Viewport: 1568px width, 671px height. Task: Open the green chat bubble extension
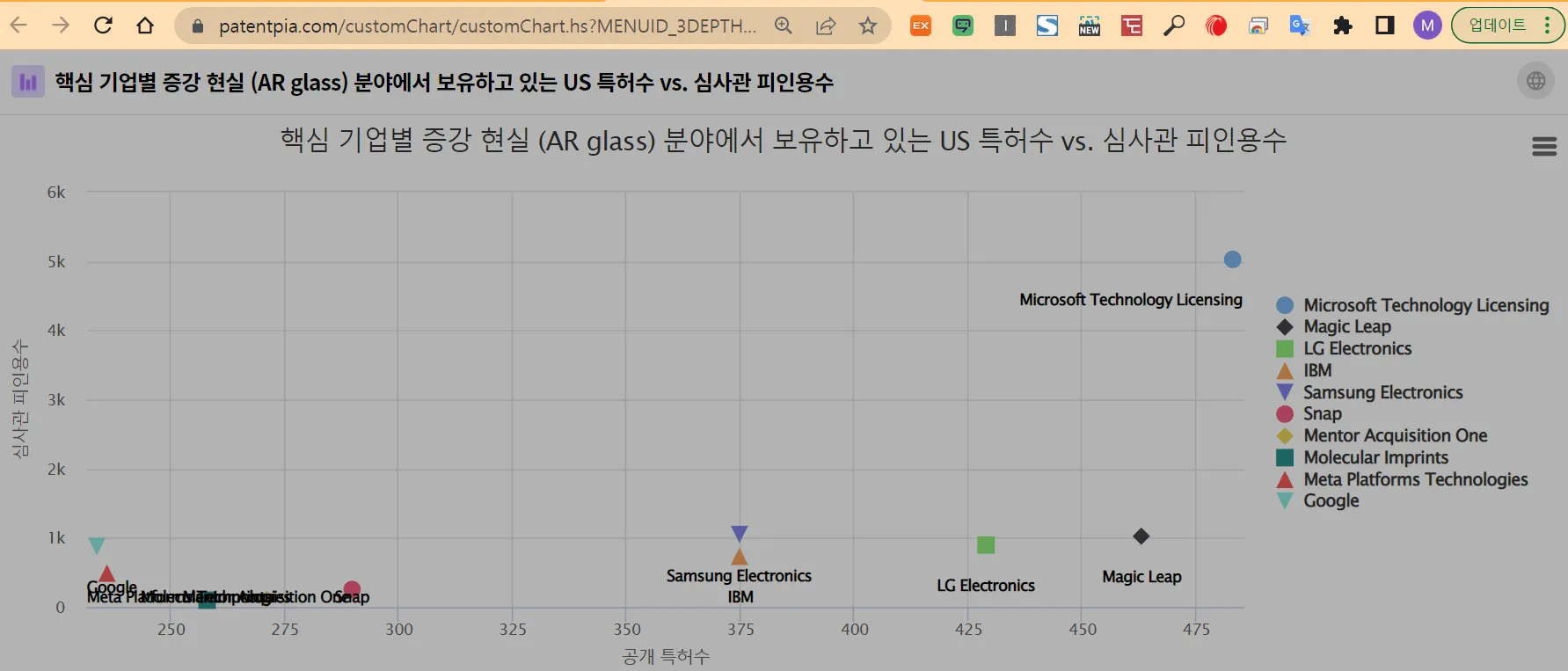tap(963, 26)
